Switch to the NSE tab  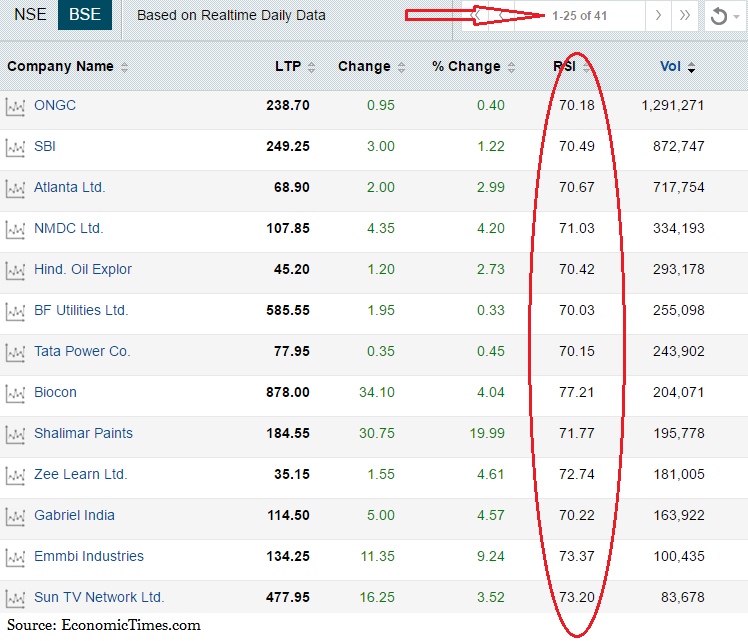30,15
